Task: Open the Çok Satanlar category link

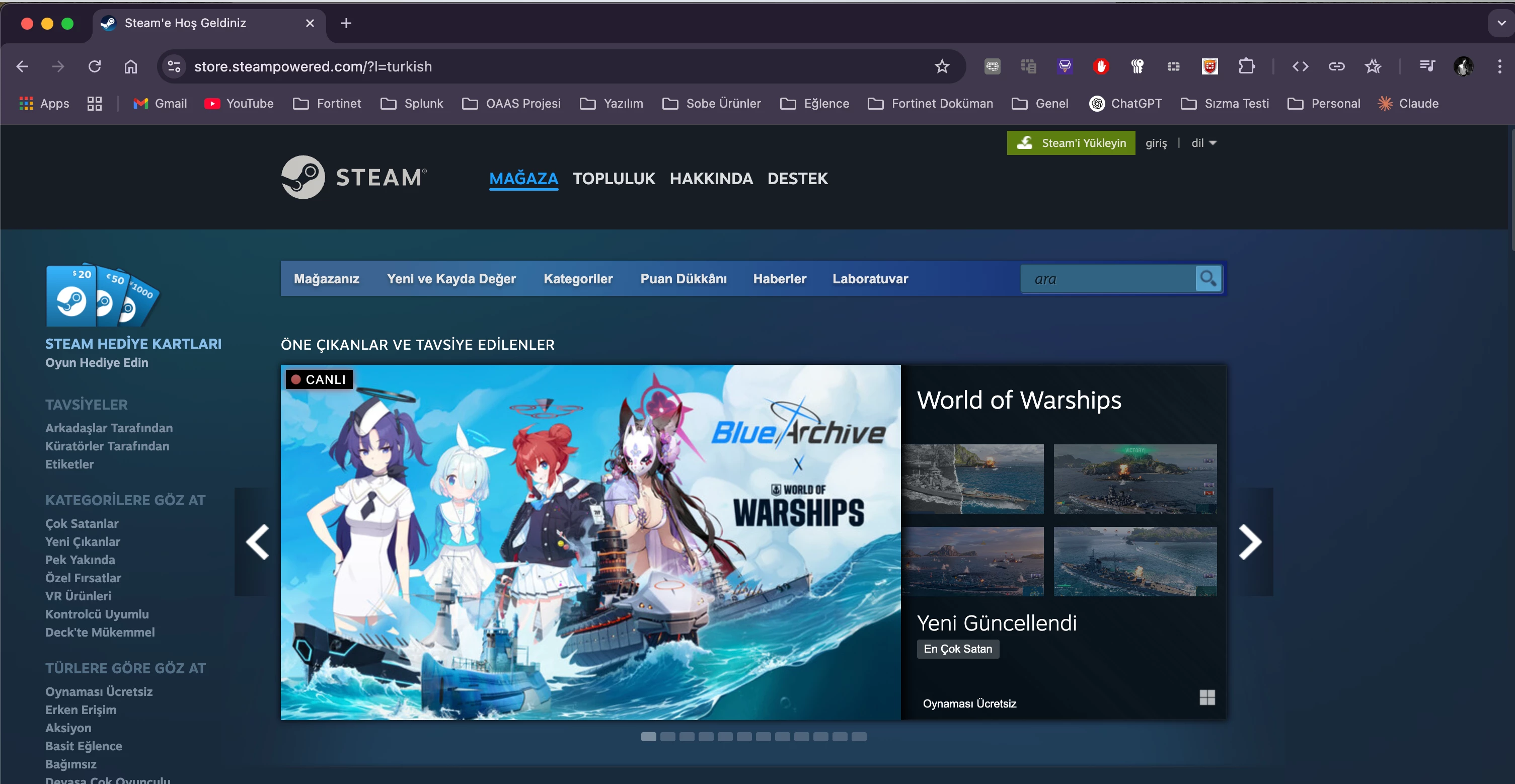Action: point(82,523)
